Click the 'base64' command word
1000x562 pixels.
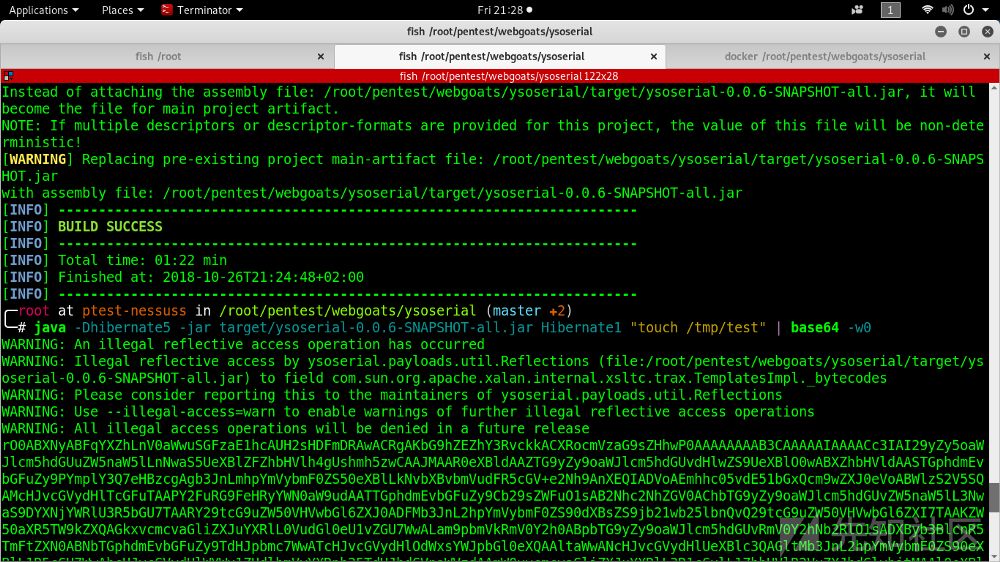point(814,327)
